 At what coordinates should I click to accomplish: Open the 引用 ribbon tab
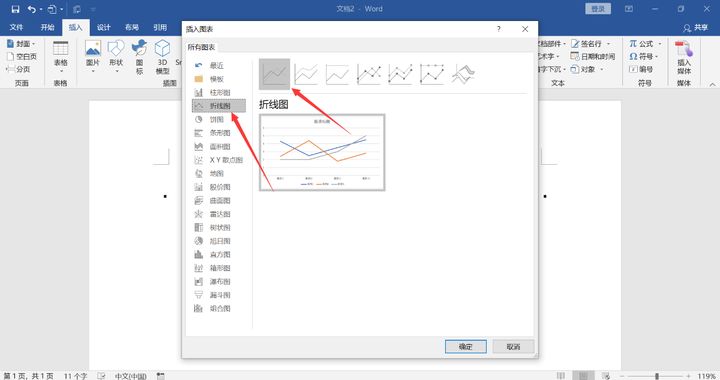pos(160,28)
